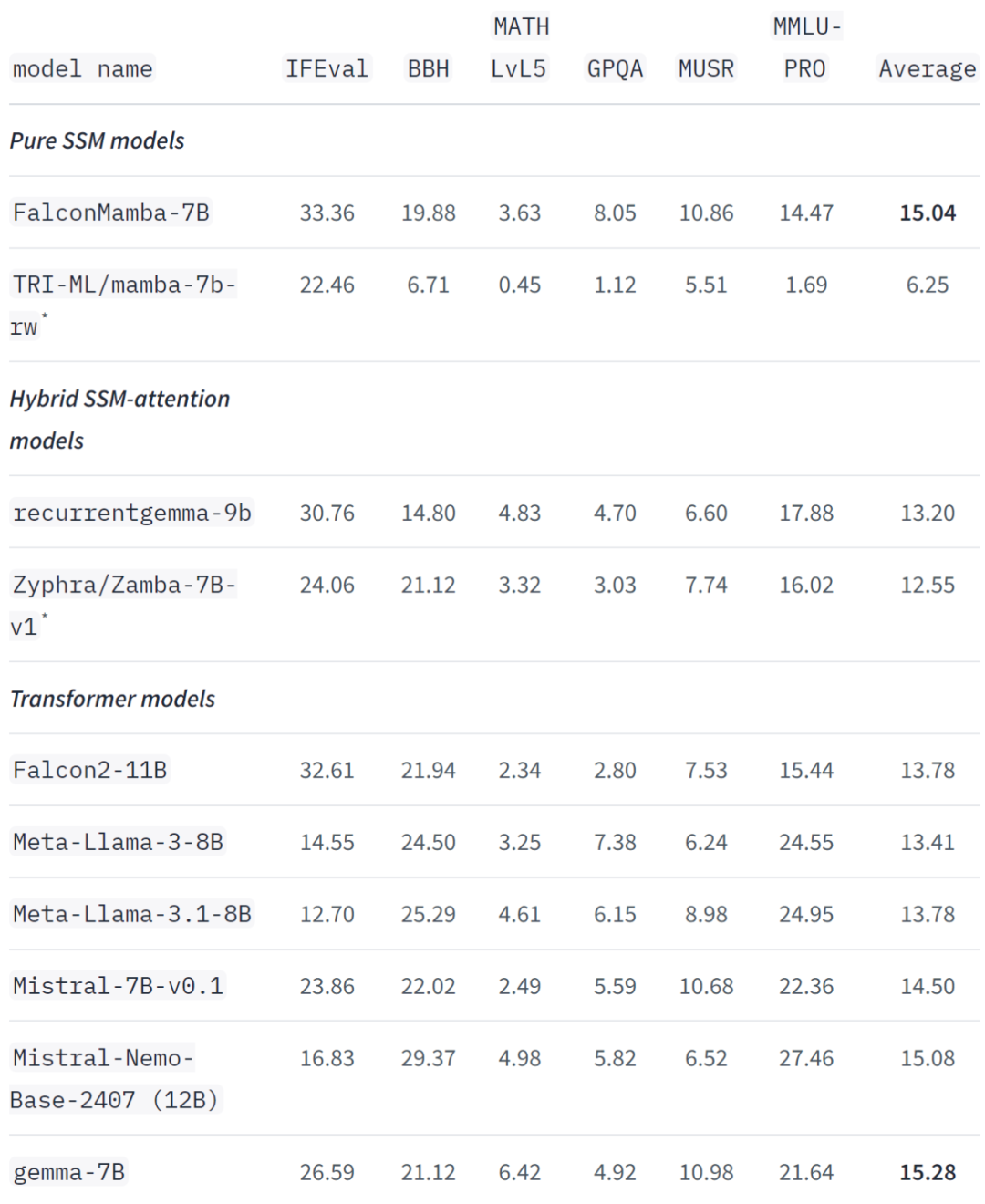Click the IFEval column header
The width and height of the screenshot is (985, 1204).
click(x=327, y=68)
